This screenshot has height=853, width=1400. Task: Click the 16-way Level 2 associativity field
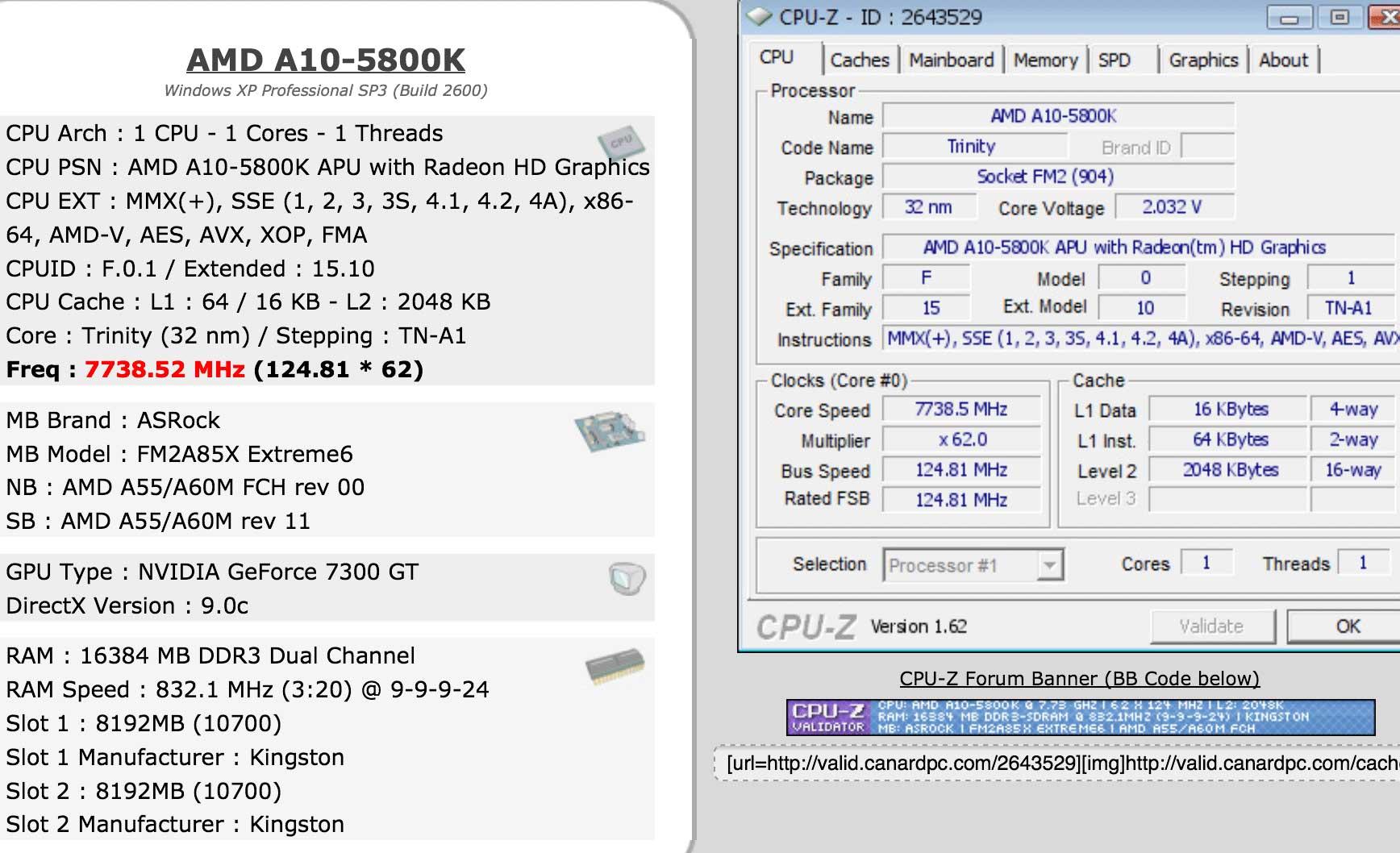click(1354, 470)
